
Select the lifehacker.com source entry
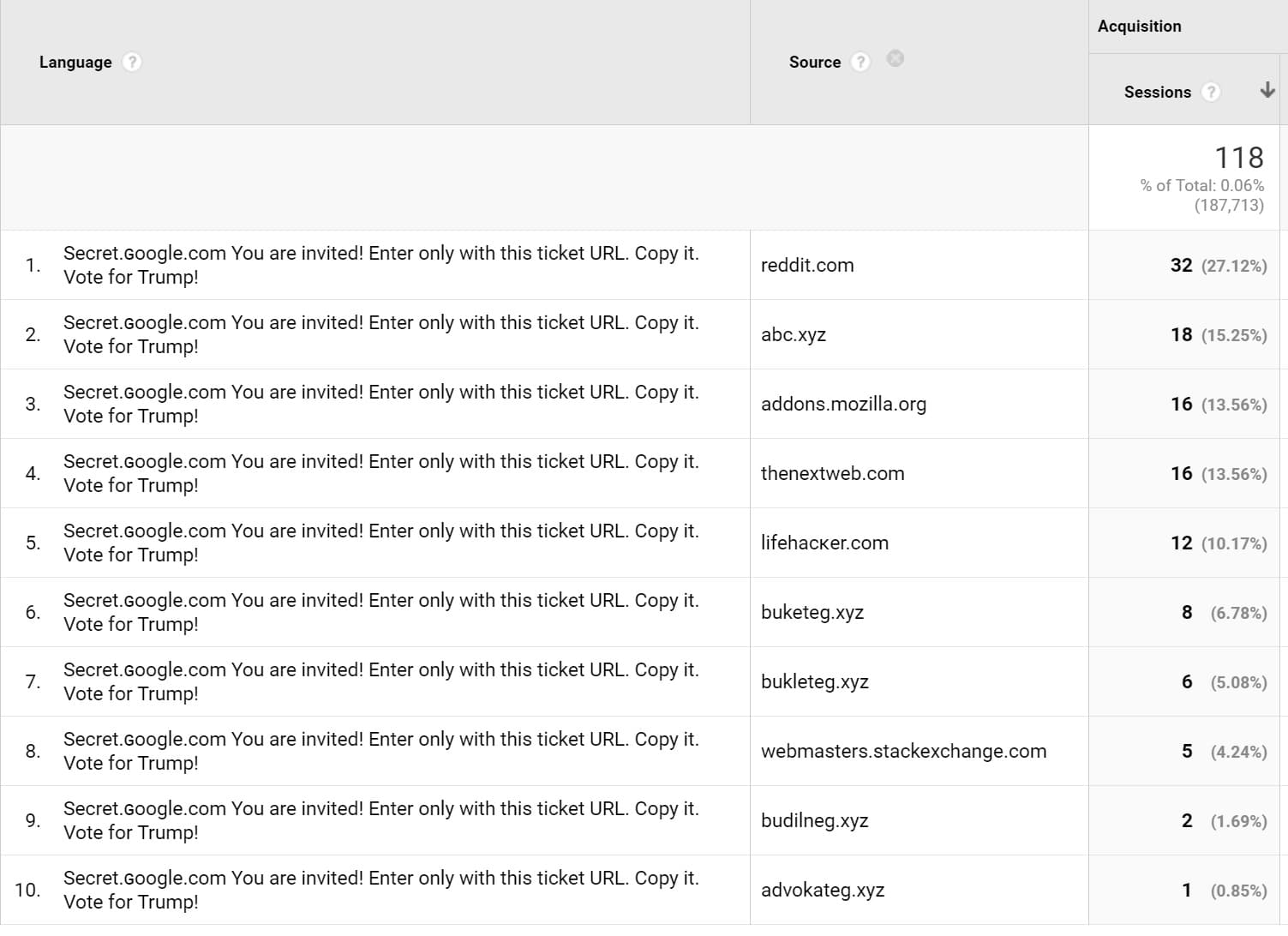(x=824, y=542)
